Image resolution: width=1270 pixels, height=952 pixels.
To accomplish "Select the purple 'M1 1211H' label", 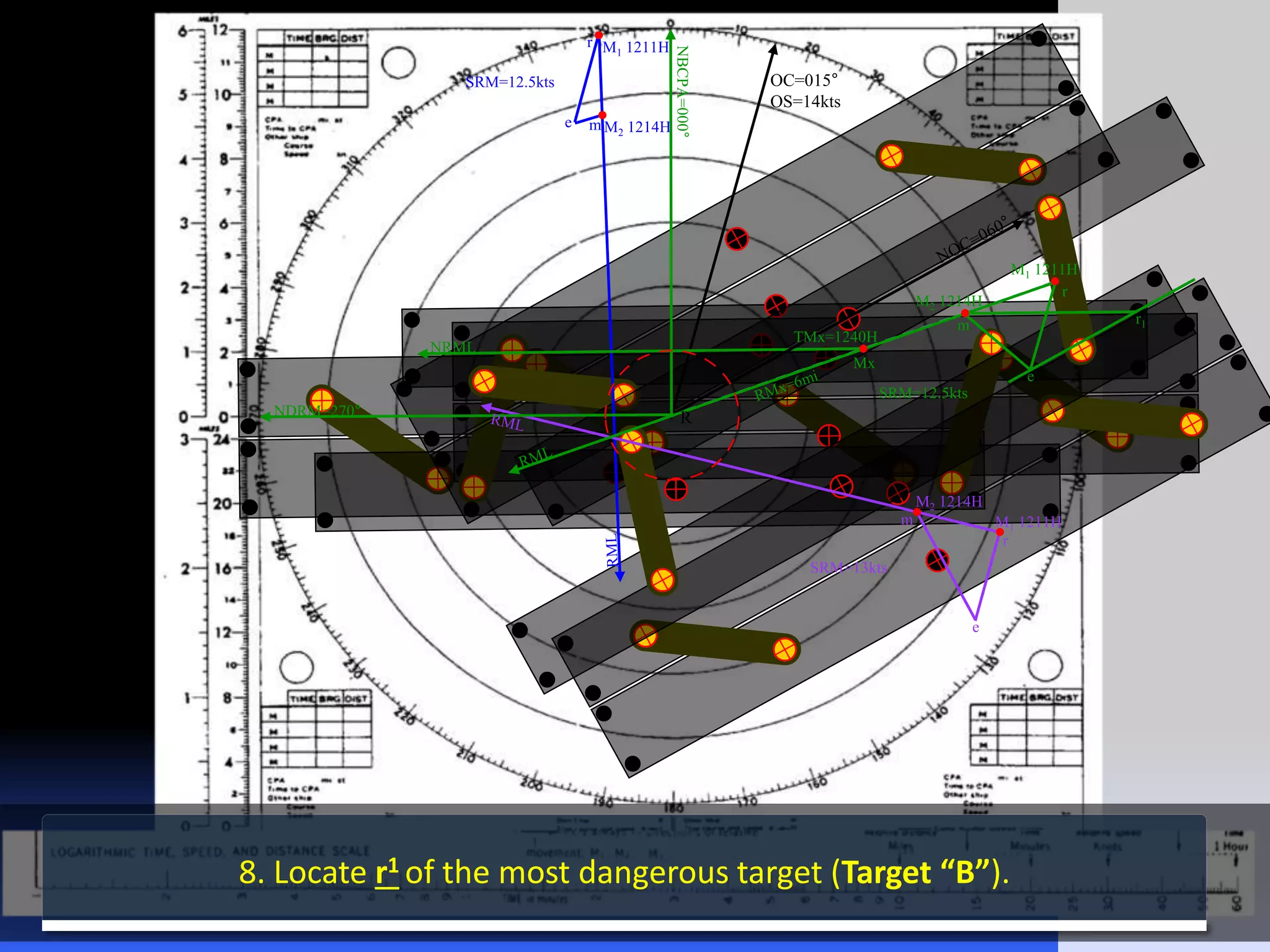I will coord(1028,522).
